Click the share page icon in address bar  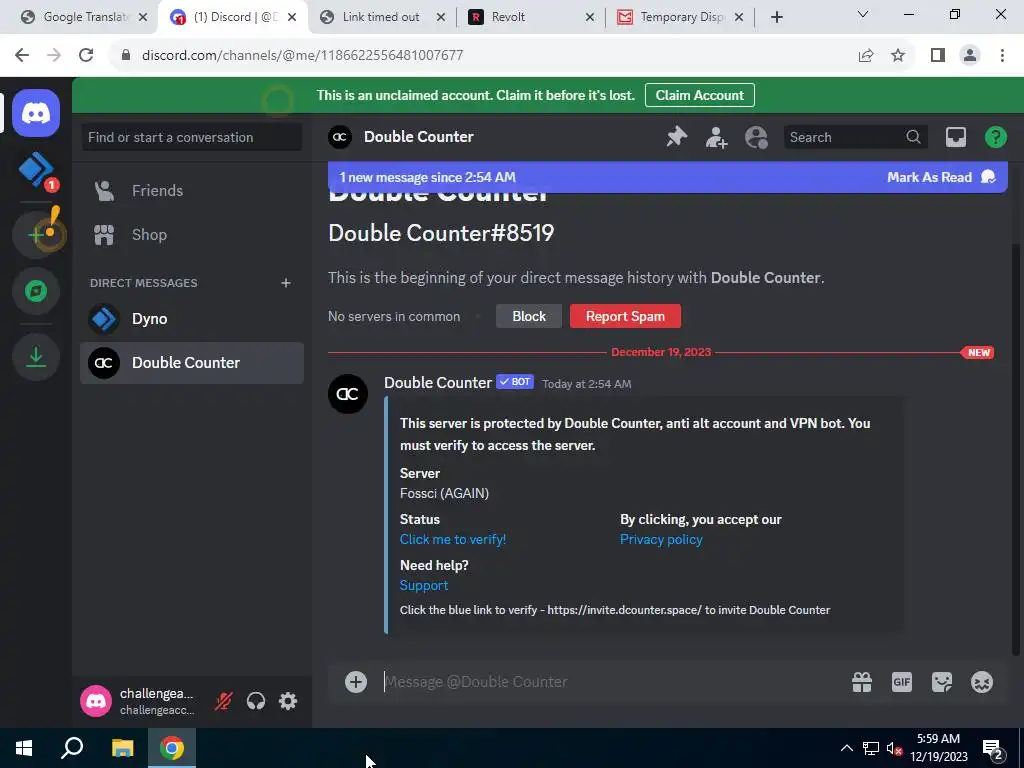866,56
